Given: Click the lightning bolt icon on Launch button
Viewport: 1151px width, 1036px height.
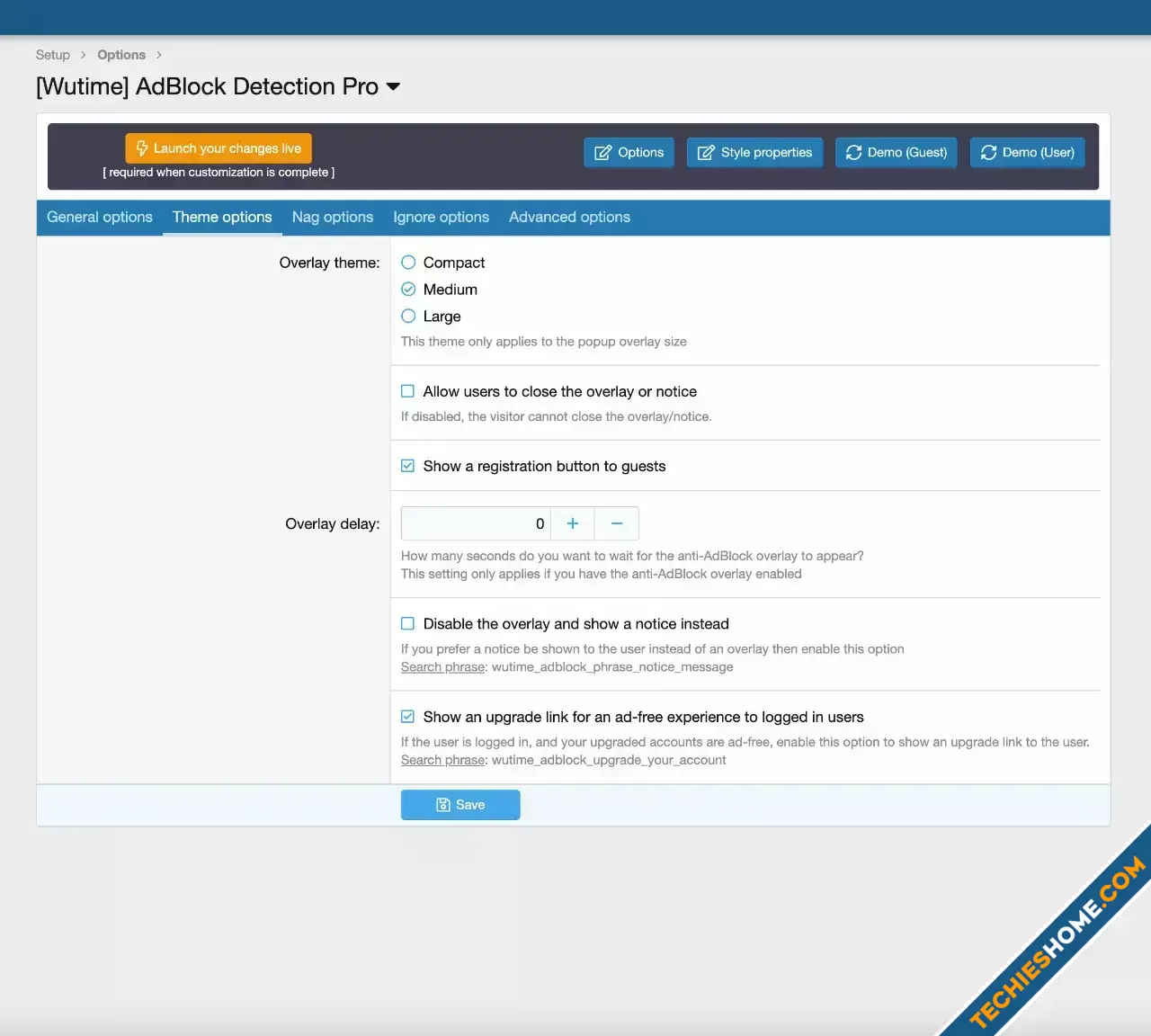Looking at the screenshot, I should click(142, 148).
